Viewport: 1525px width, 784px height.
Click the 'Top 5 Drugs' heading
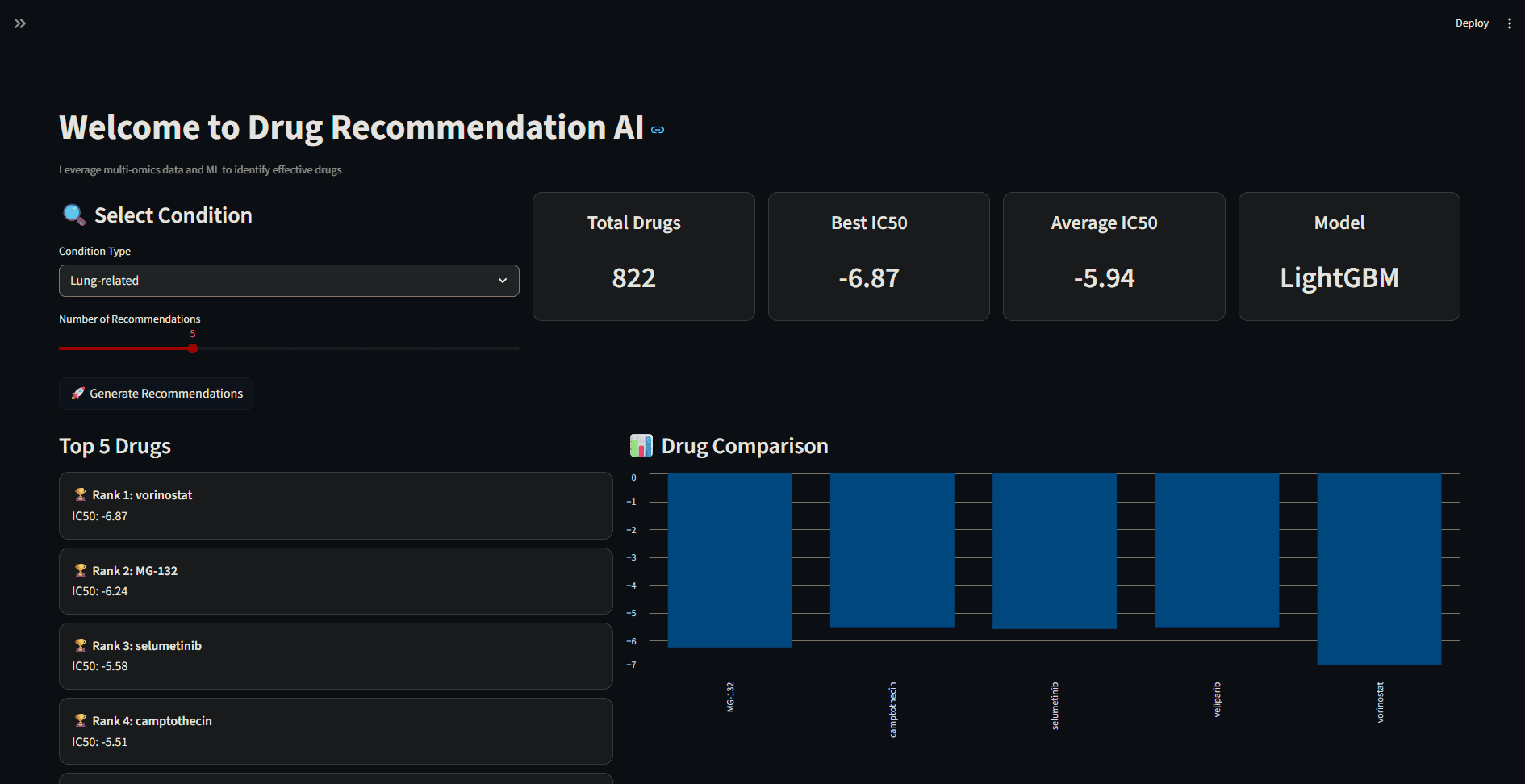(115, 446)
